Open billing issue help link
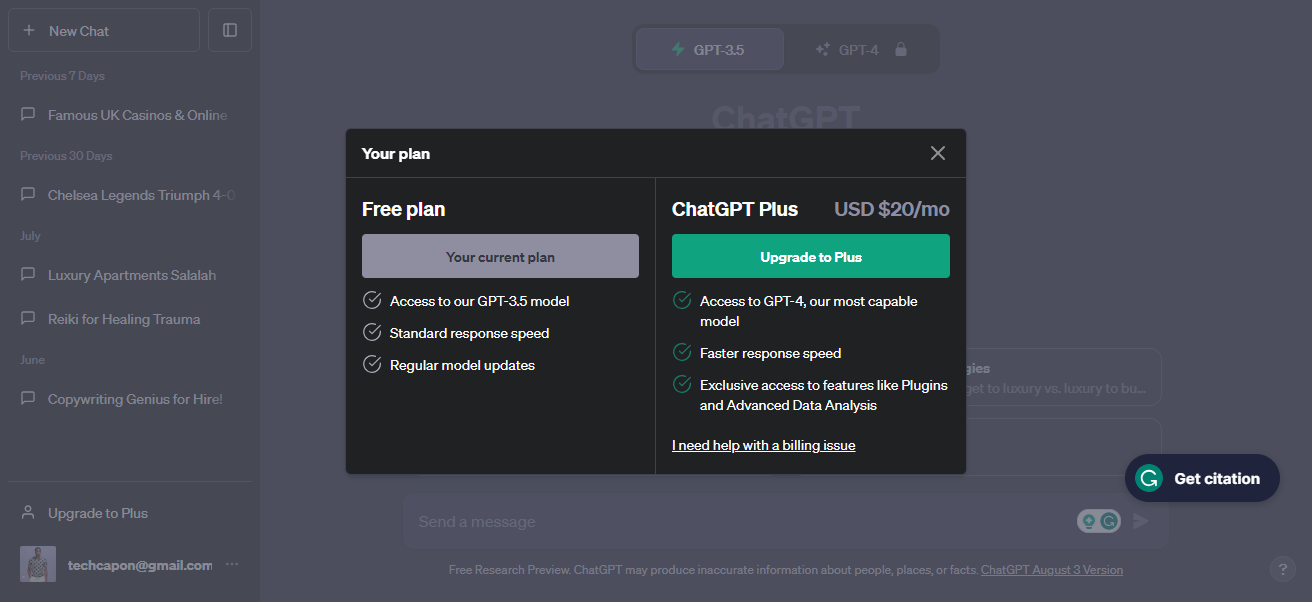 764,445
